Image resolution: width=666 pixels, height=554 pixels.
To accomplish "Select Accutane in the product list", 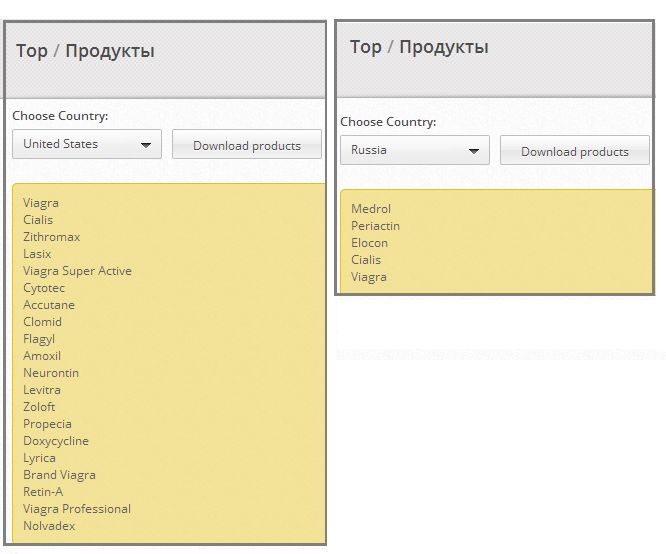I will point(49,305).
